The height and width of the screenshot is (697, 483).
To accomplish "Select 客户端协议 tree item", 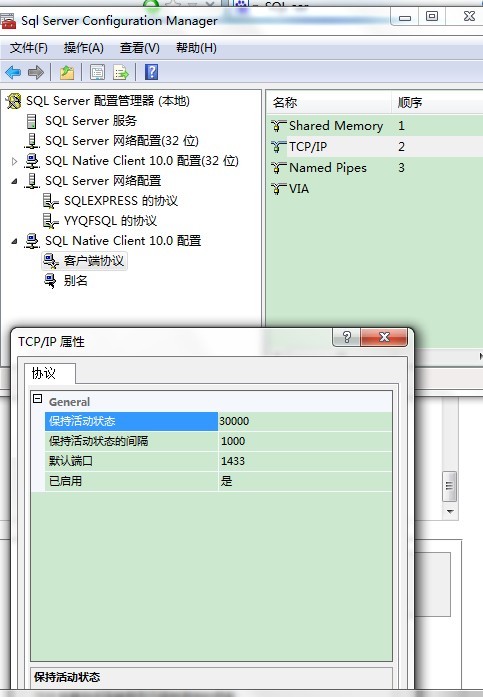I will pos(94,261).
